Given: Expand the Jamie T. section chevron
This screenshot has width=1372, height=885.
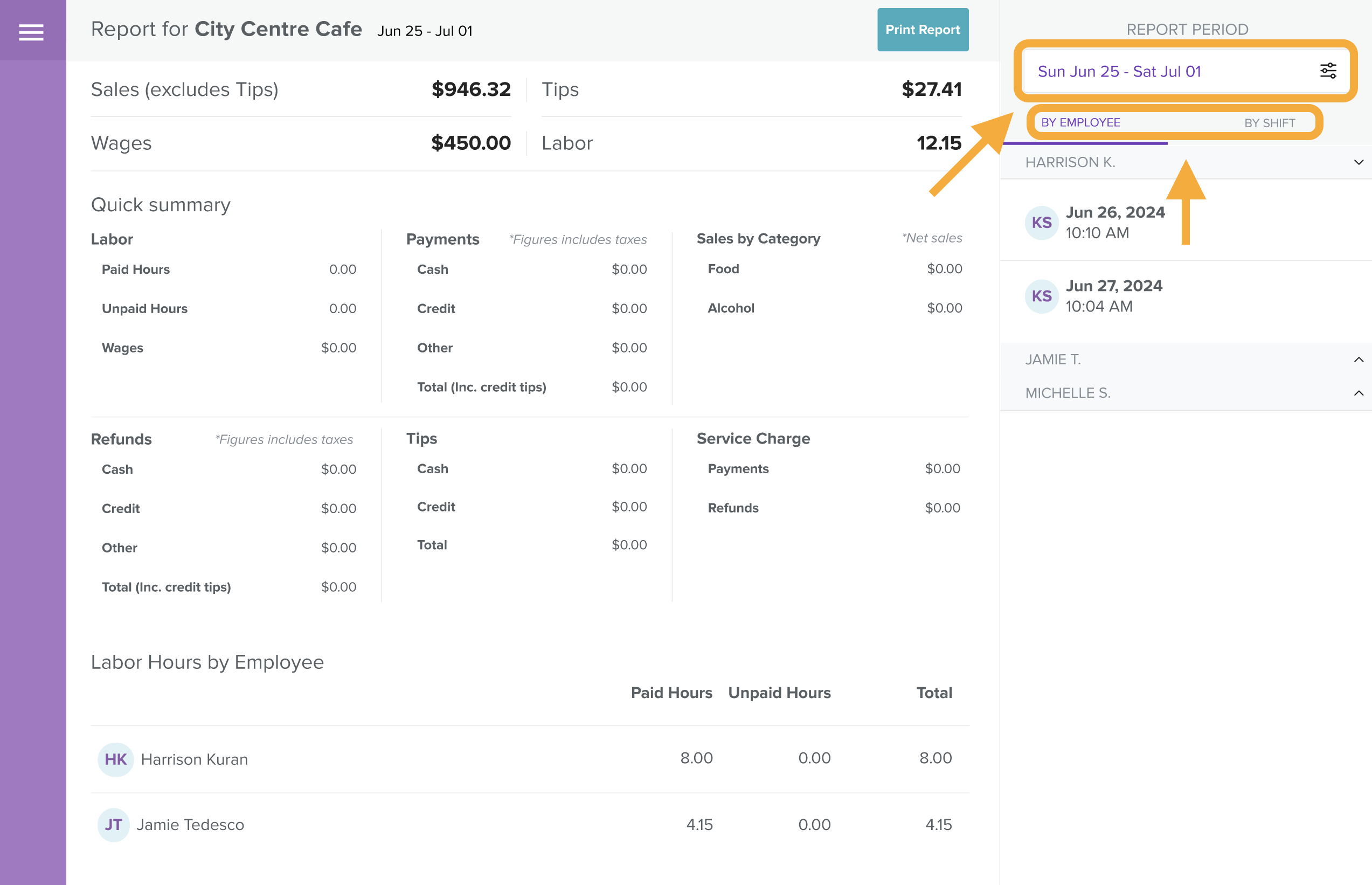Looking at the screenshot, I should click(1358, 359).
